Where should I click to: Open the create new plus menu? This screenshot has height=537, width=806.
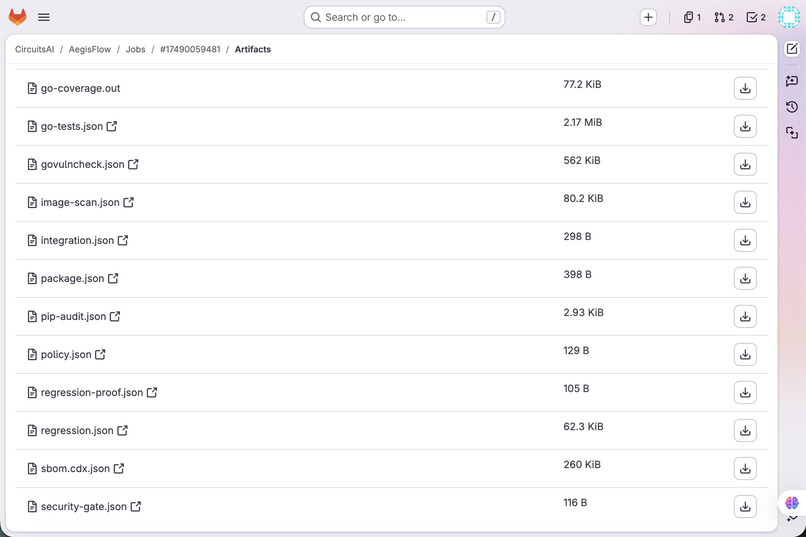[648, 17]
